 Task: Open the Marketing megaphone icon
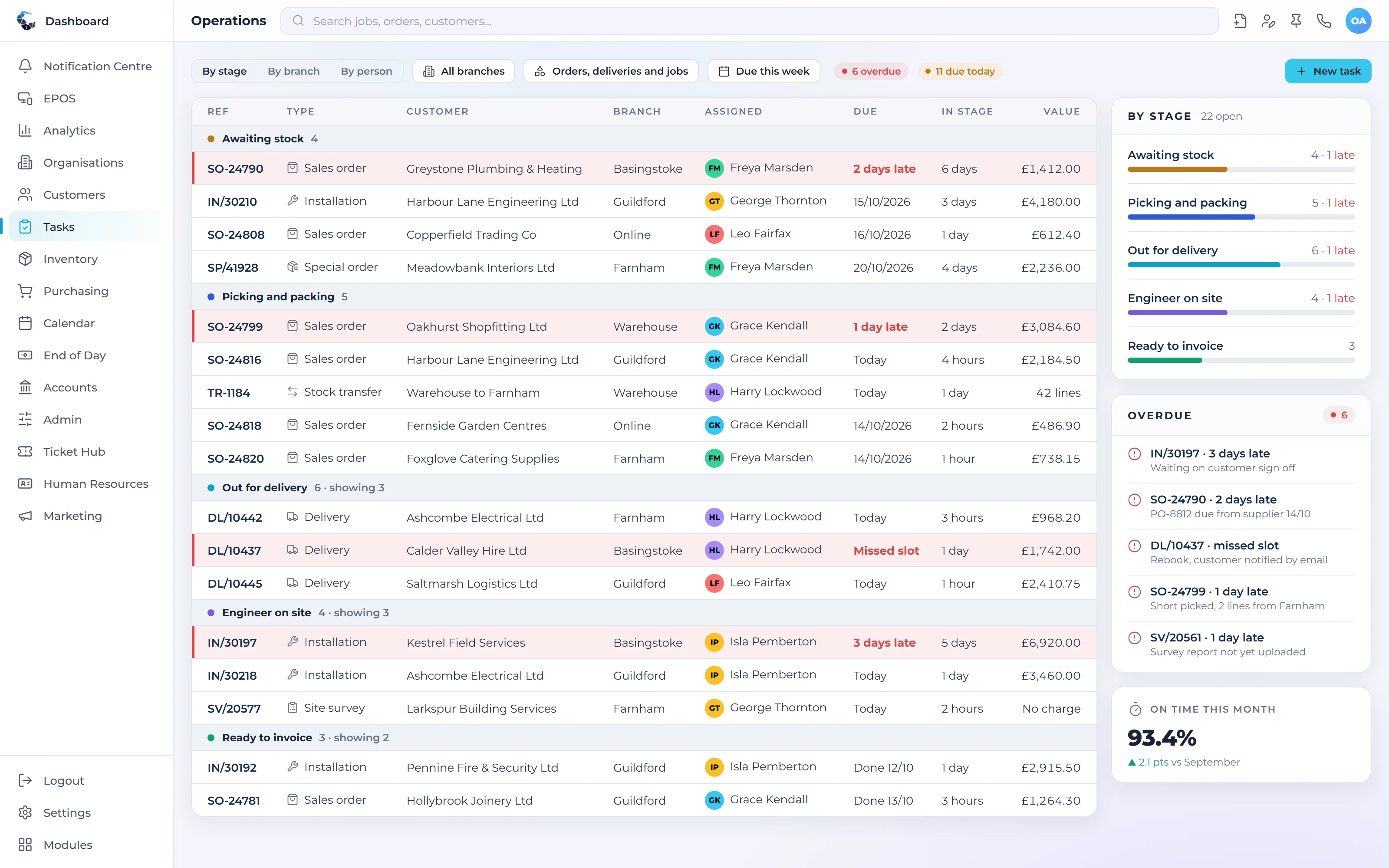click(x=25, y=516)
